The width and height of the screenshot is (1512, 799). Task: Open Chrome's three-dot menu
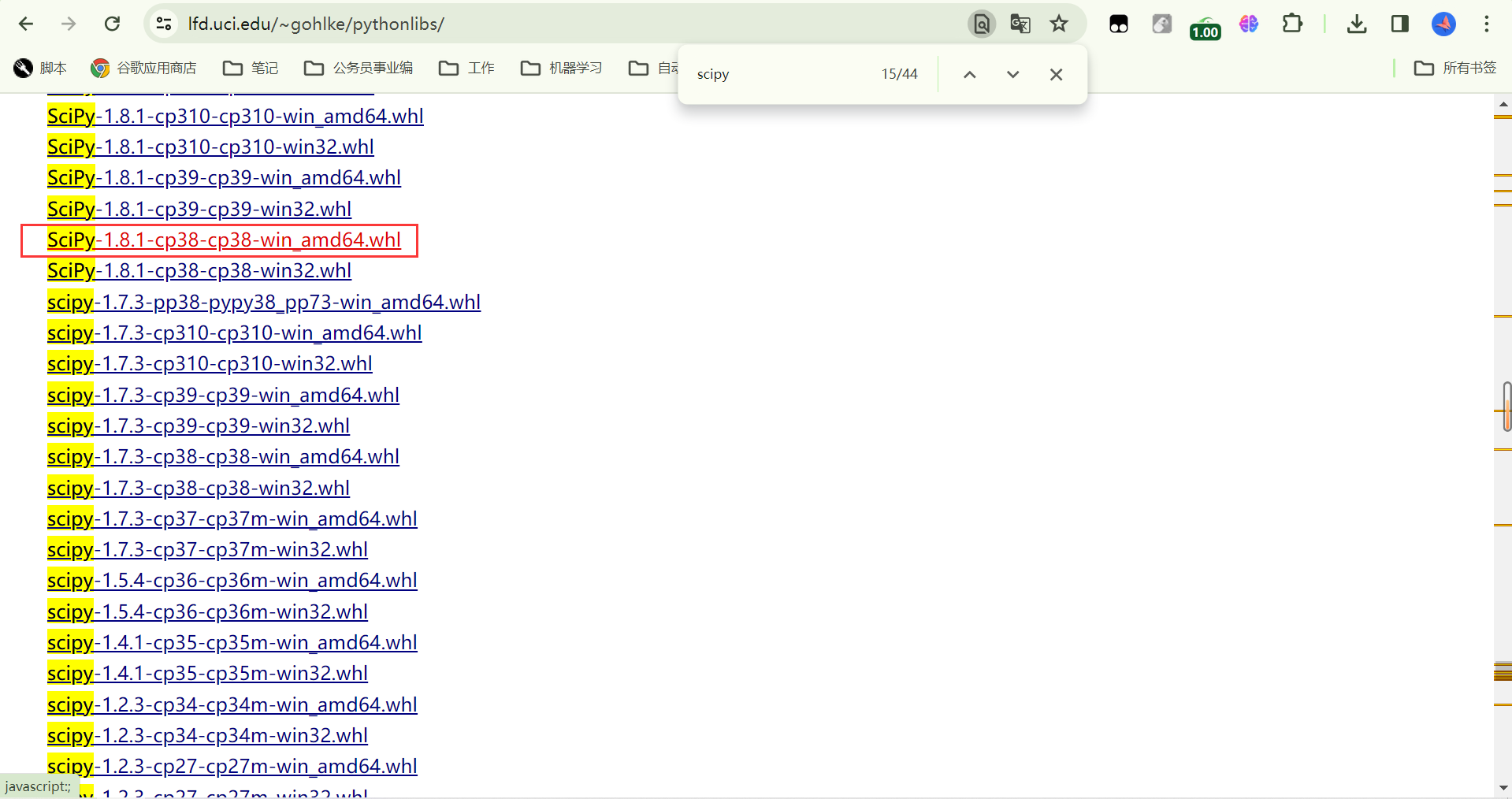click(x=1487, y=24)
